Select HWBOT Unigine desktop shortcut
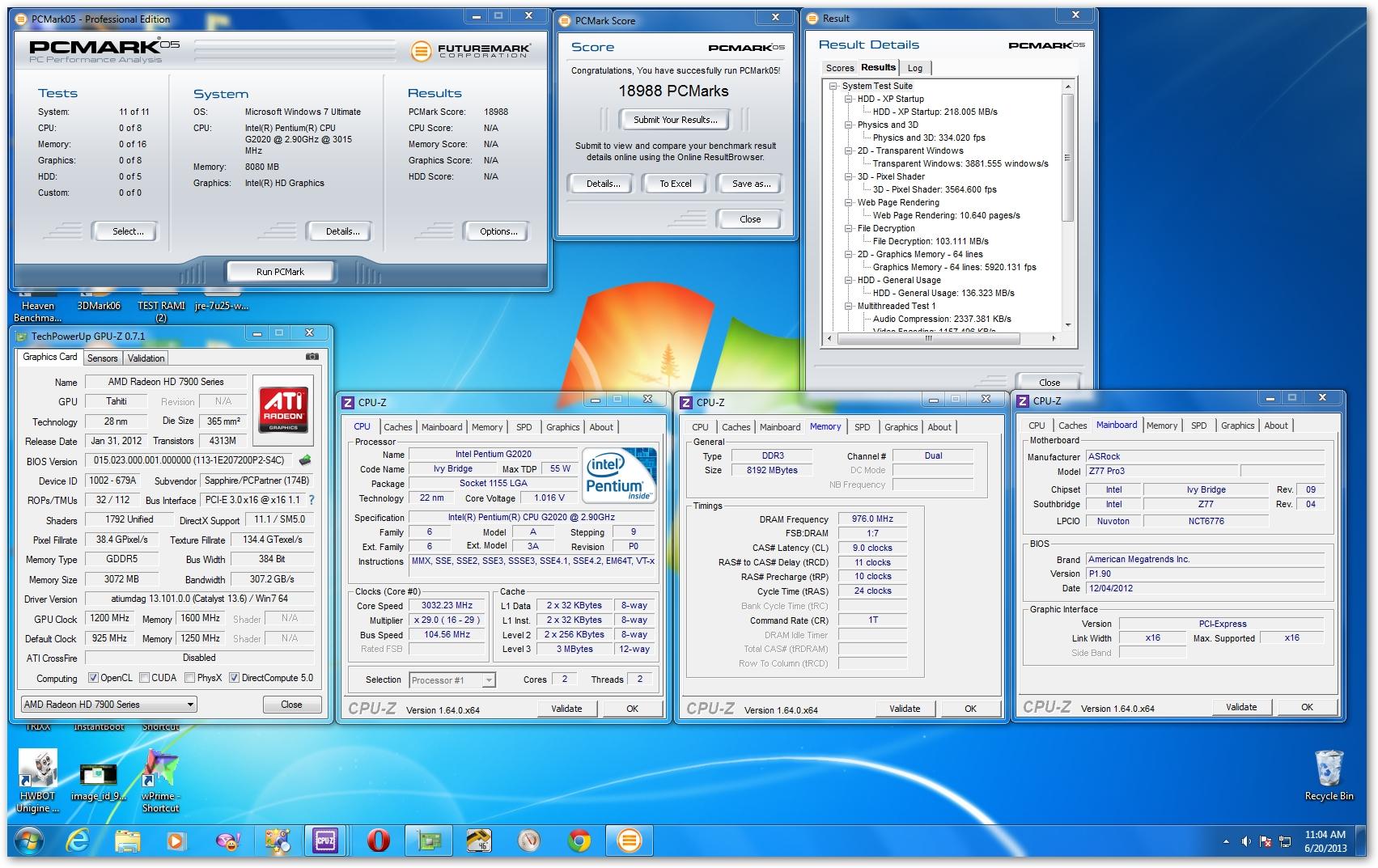The height and width of the screenshot is (868, 1378). coord(37,781)
